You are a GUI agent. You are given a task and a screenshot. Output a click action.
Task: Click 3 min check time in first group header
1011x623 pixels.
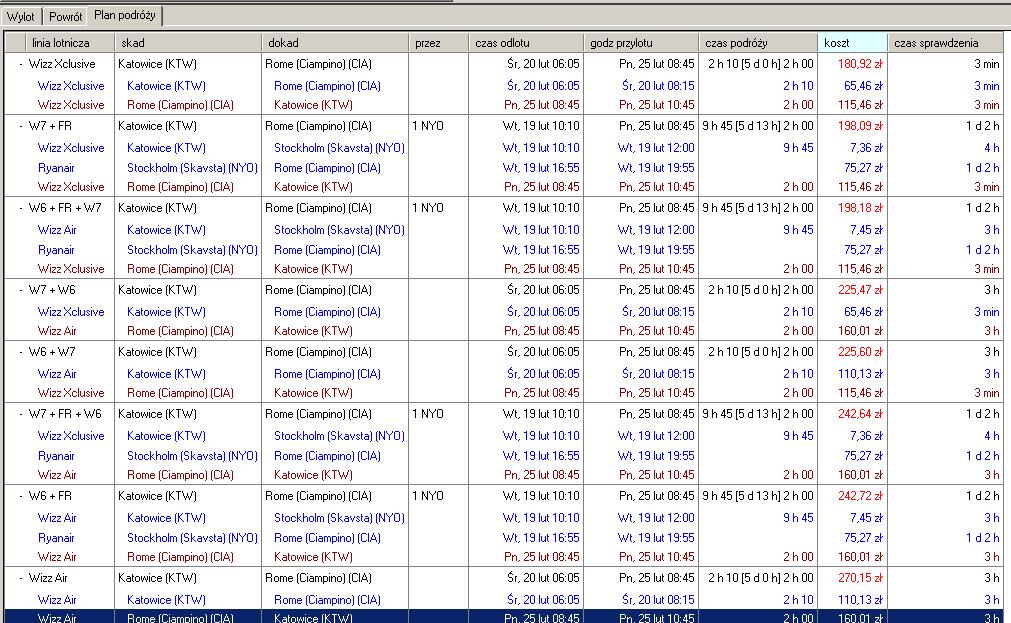click(986, 64)
